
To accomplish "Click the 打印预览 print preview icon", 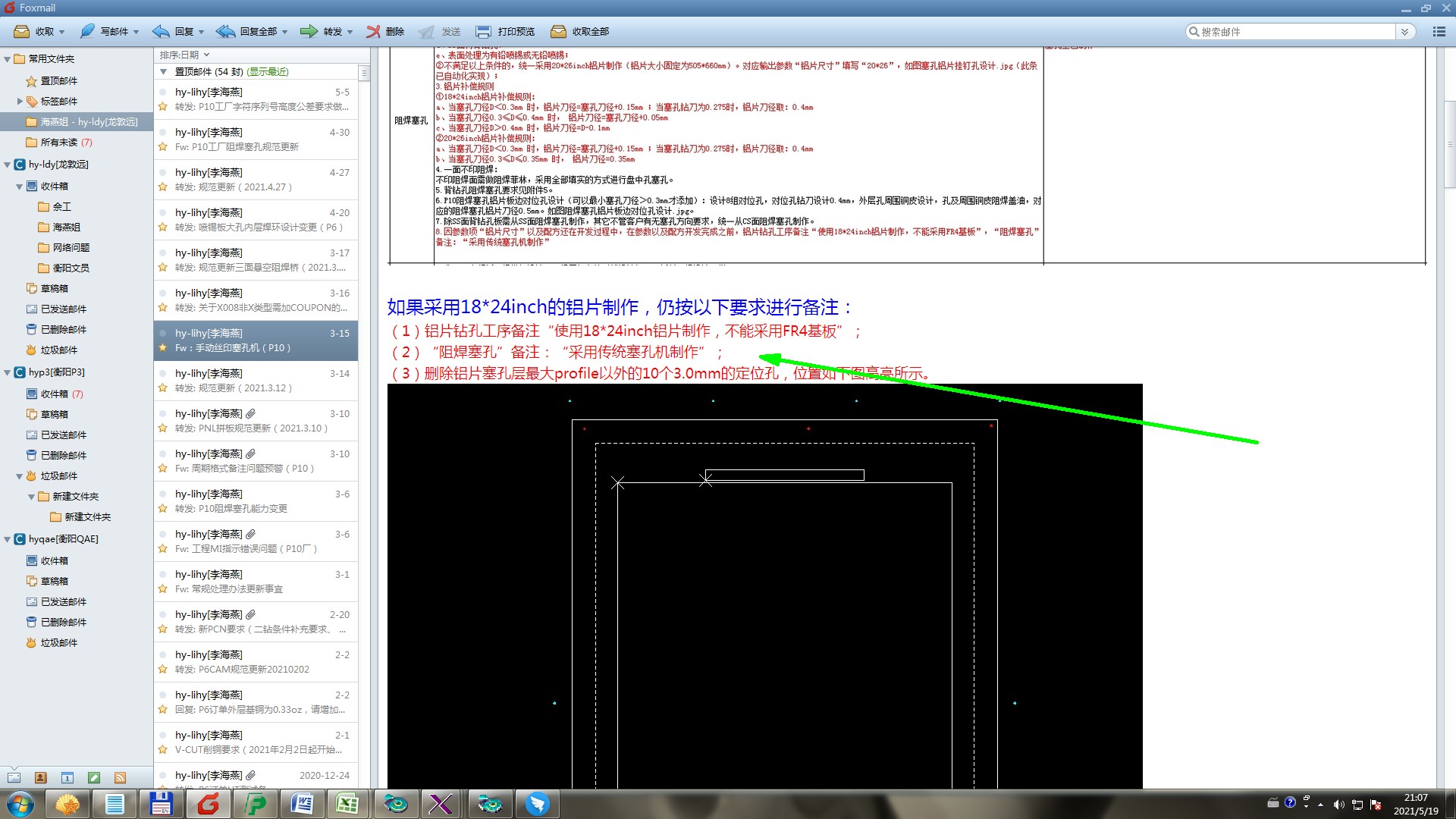I will [483, 31].
